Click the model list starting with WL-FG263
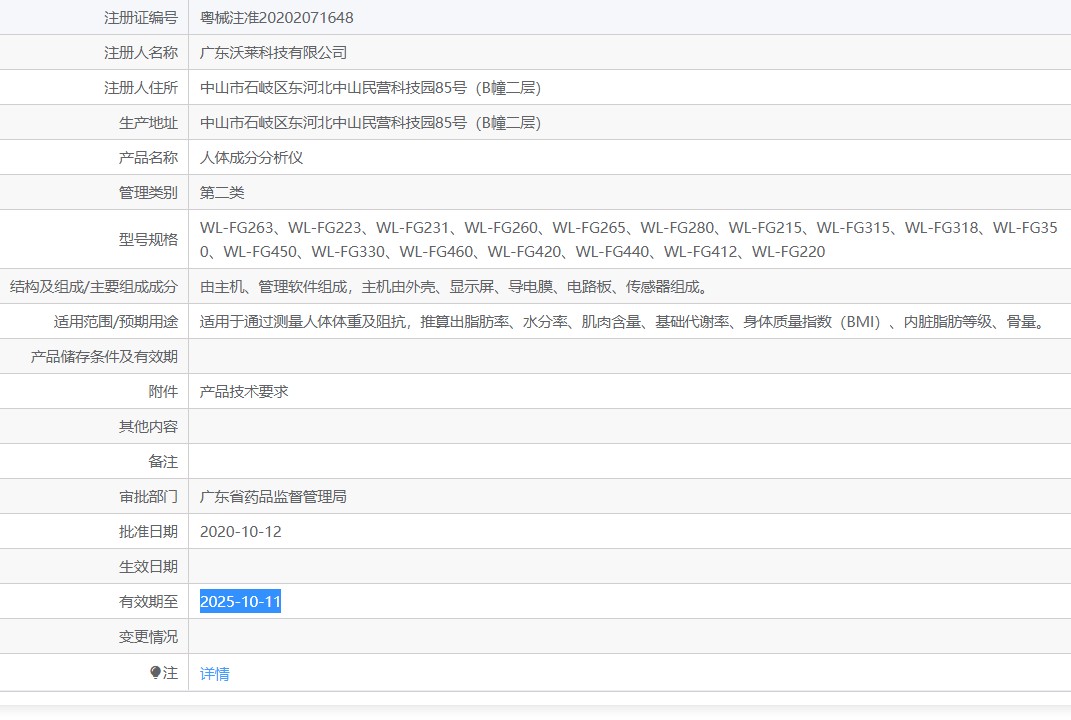The width and height of the screenshot is (1071, 720). coord(628,240)
